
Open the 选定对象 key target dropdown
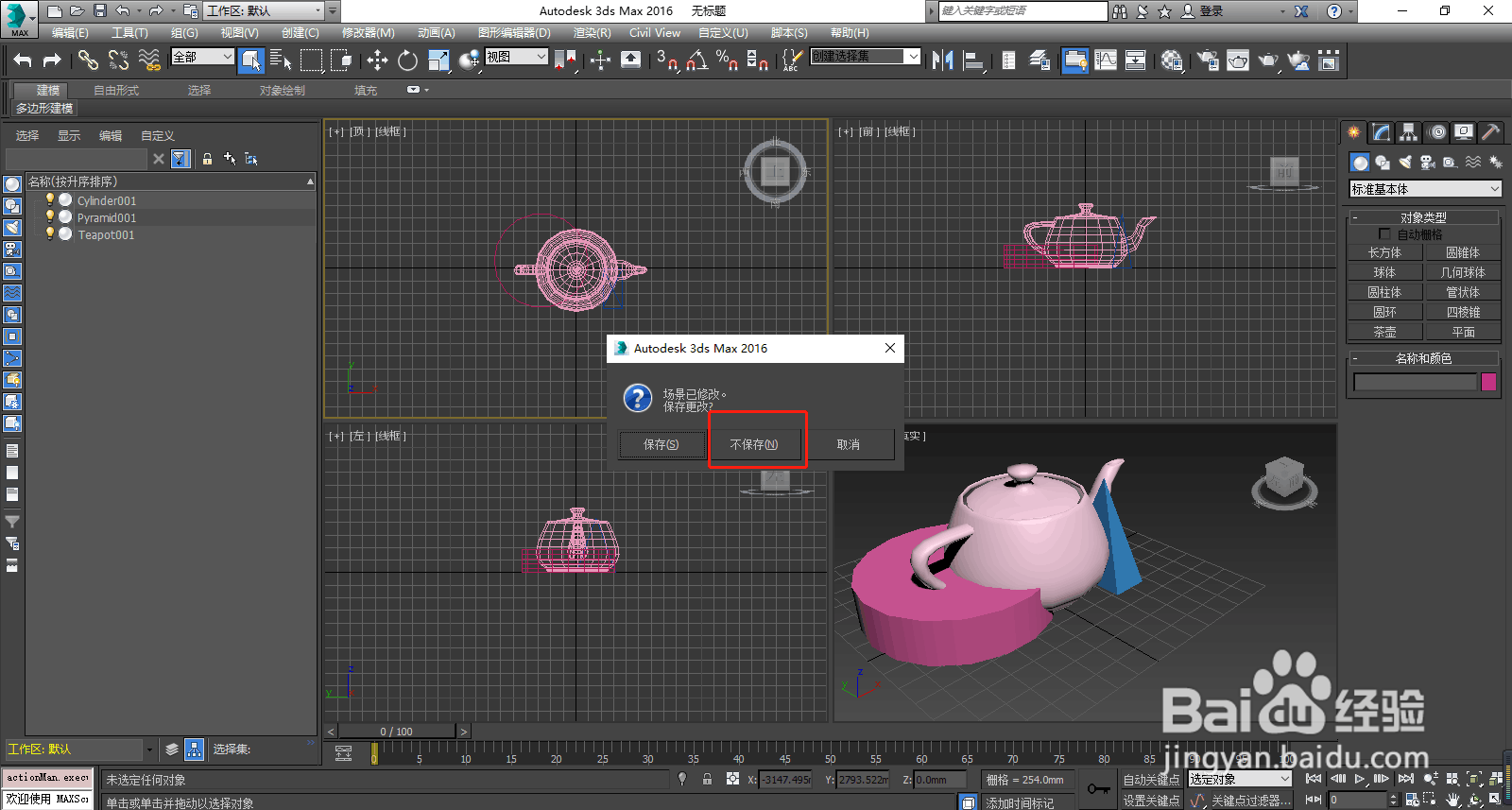[x=1239, y=779]
